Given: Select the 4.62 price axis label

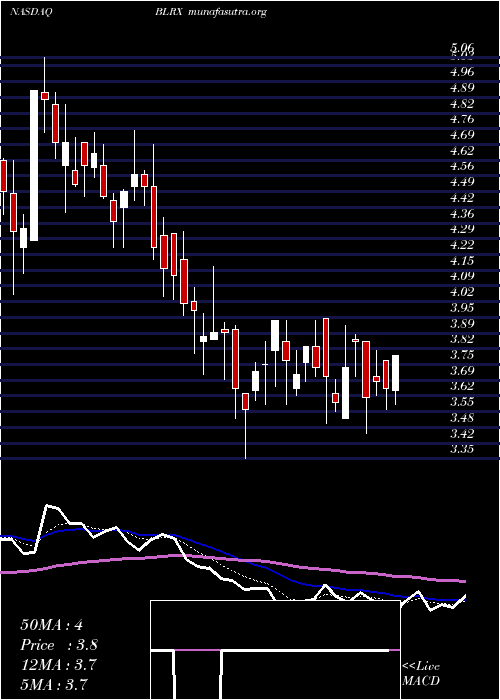Looking at the screenshot, I should click(461, 150).
